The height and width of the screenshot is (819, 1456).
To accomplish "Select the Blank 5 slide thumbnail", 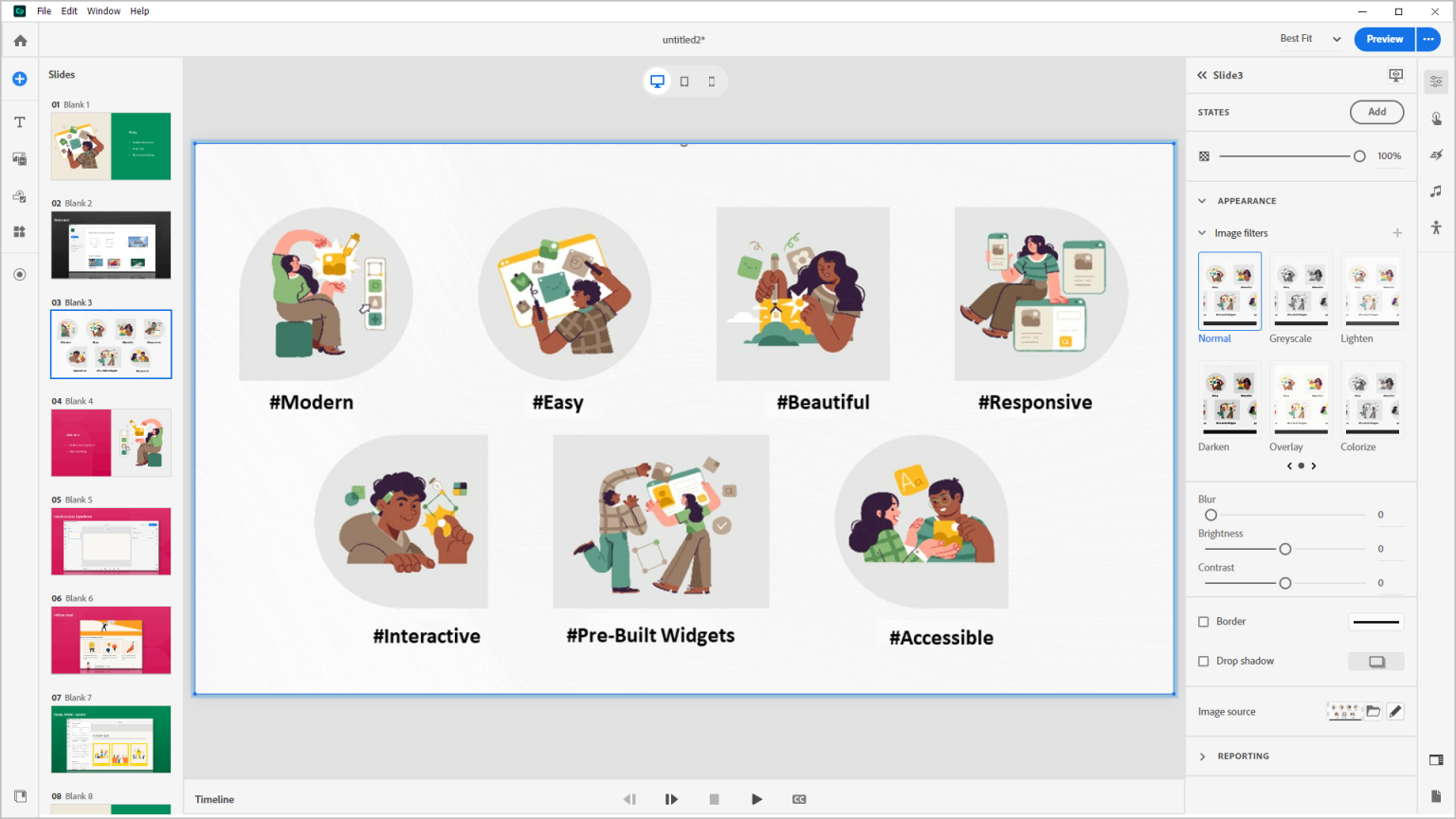I will (x=111, y=541).
